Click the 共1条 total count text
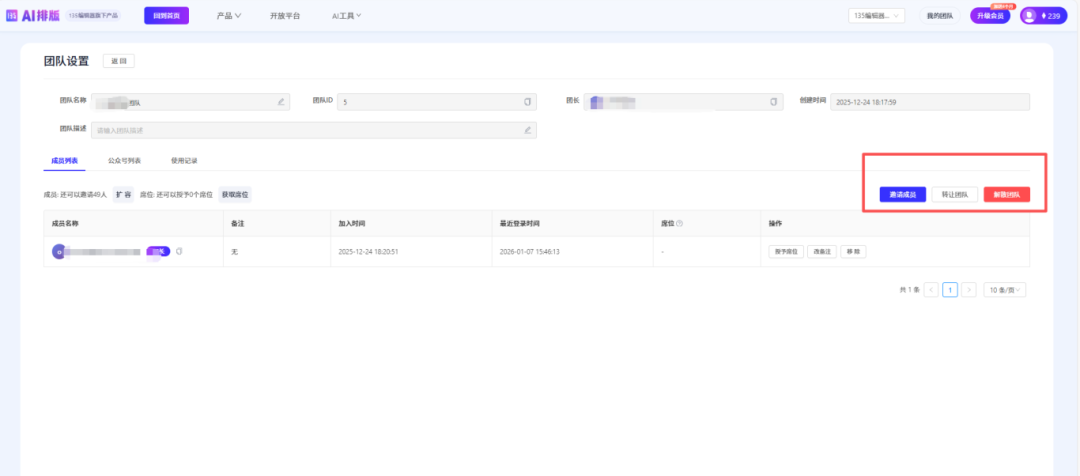This screenshot has width=1080, height=476. [x=909, y=290]
